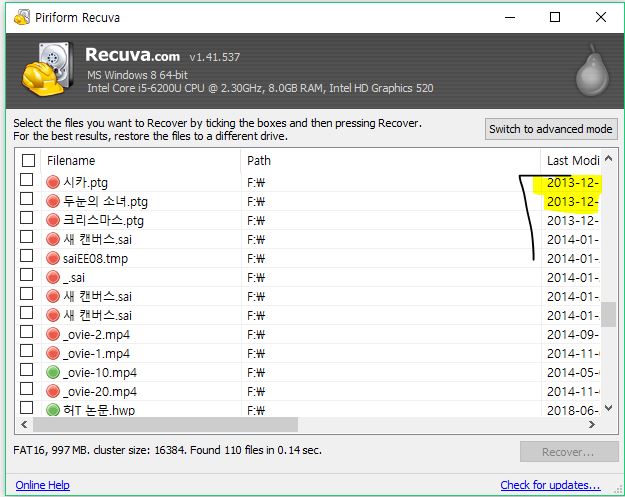Tick the checkbox for _ovie-20.mp4
The height and width of the screenshot is (497, 625).
26,389
